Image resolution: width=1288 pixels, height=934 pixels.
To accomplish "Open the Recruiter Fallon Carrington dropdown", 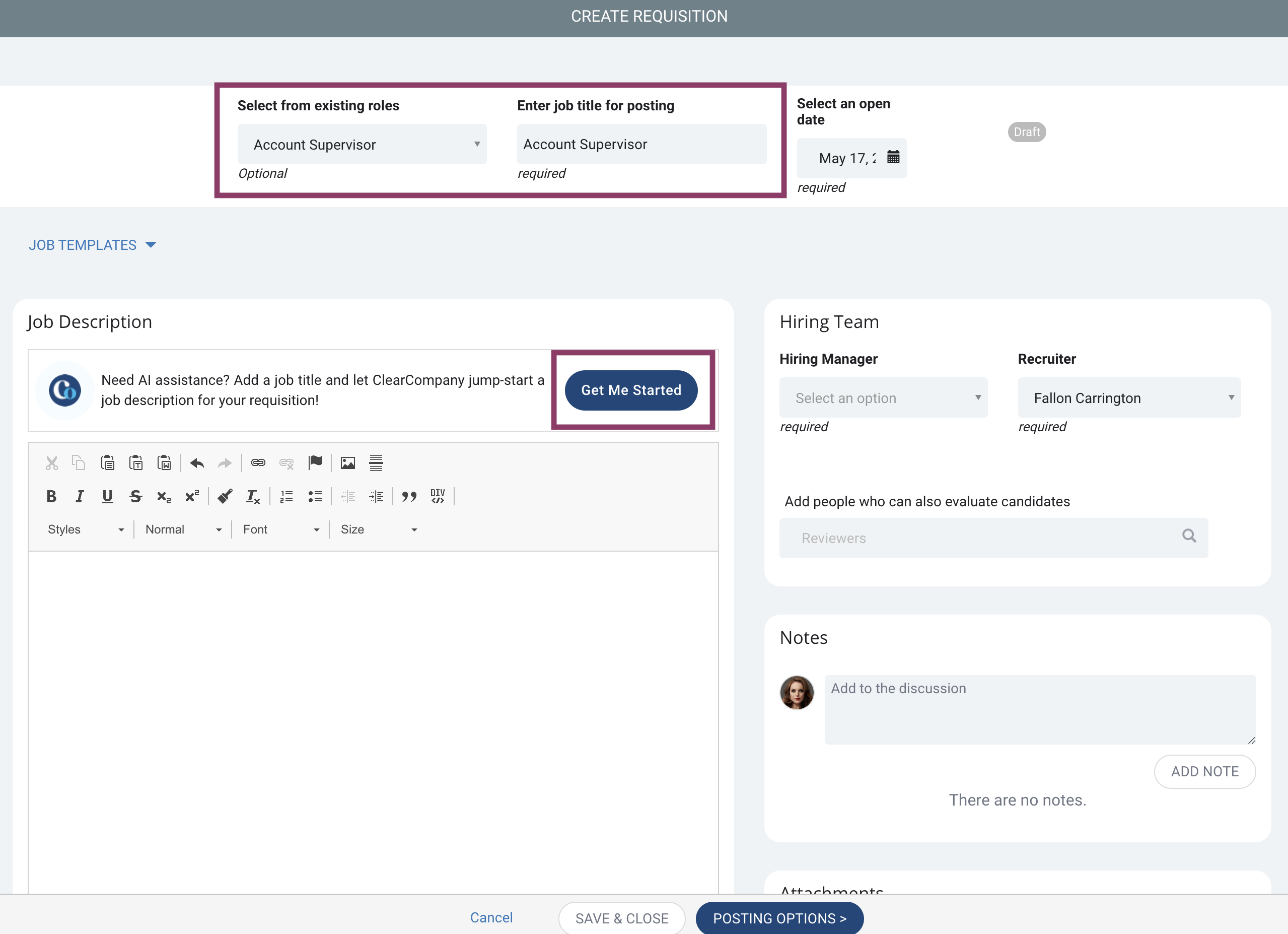I will tap(1129, 397).
